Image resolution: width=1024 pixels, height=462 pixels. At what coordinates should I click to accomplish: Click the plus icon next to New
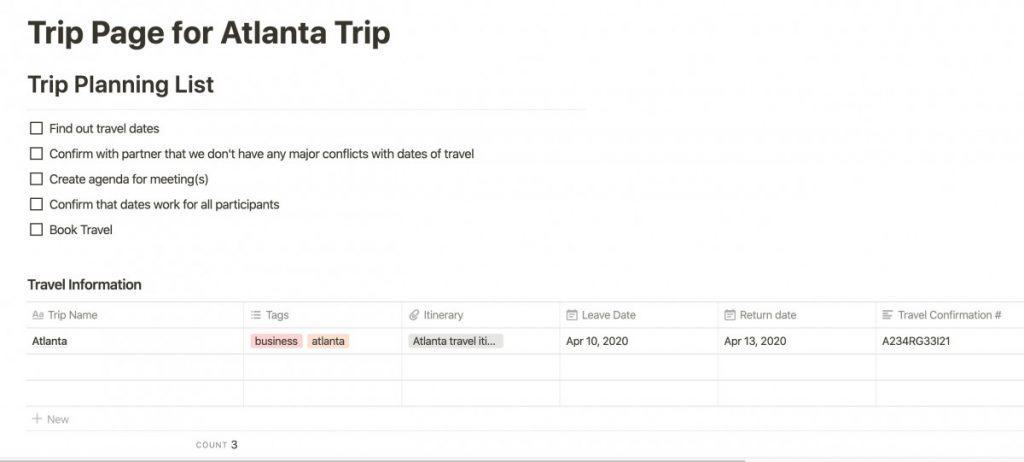pyautogui.click(x=37, y=419)
